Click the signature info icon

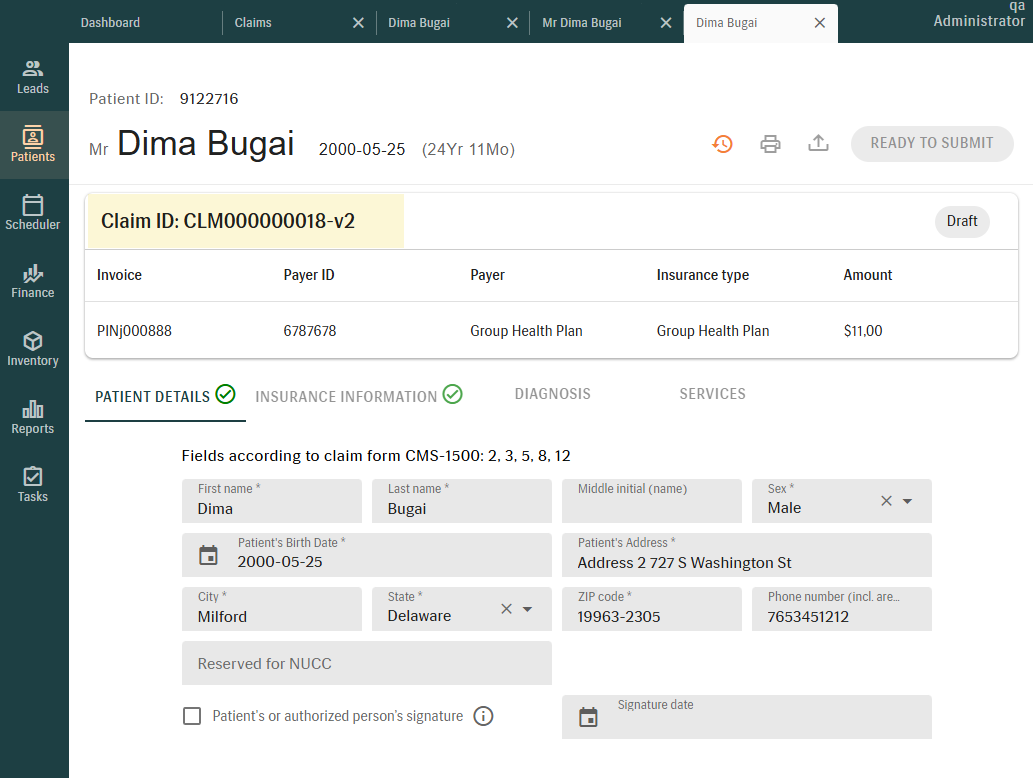(x=483, y=716)
